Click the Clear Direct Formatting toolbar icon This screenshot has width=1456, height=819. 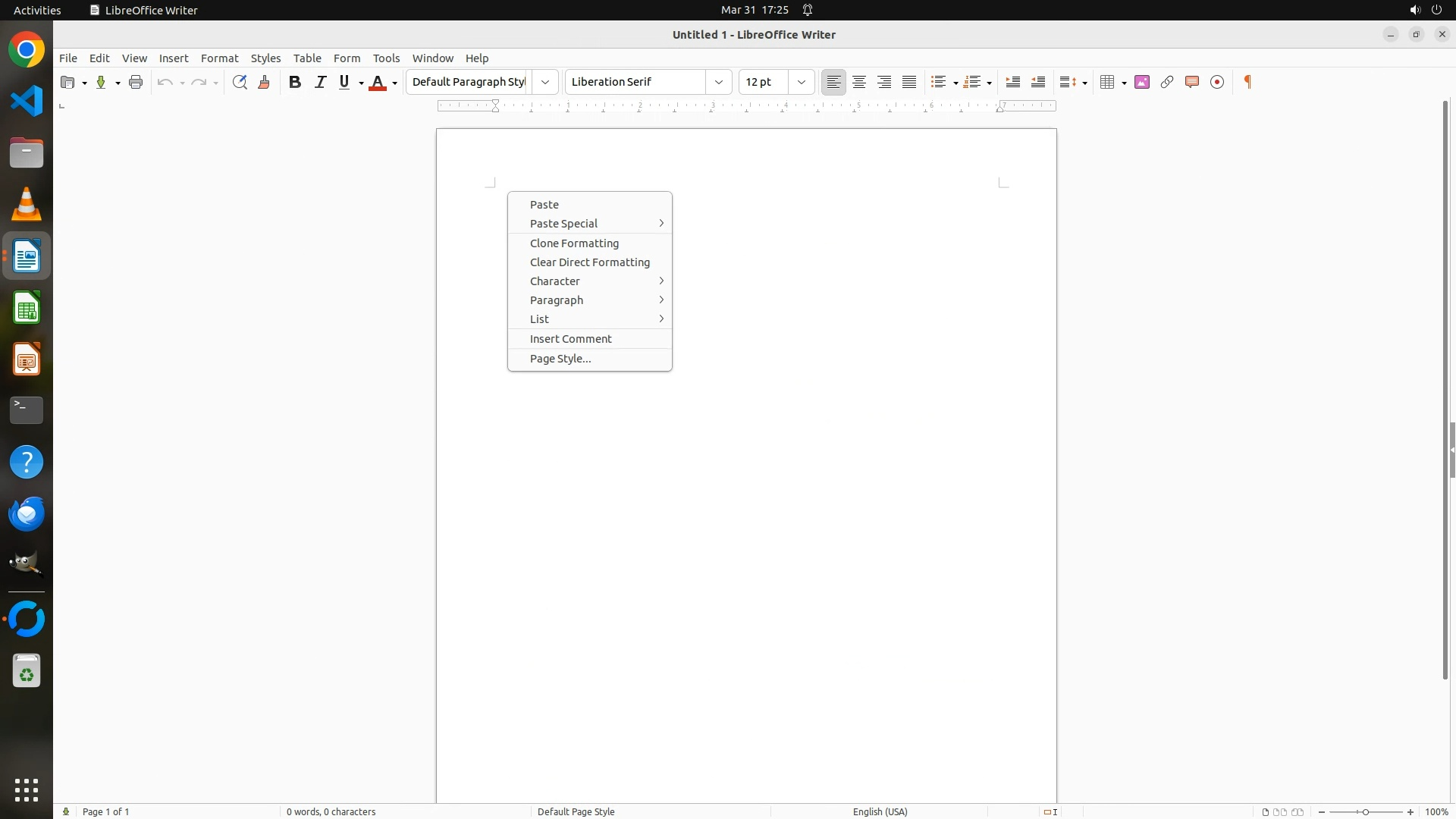[264, 82]
